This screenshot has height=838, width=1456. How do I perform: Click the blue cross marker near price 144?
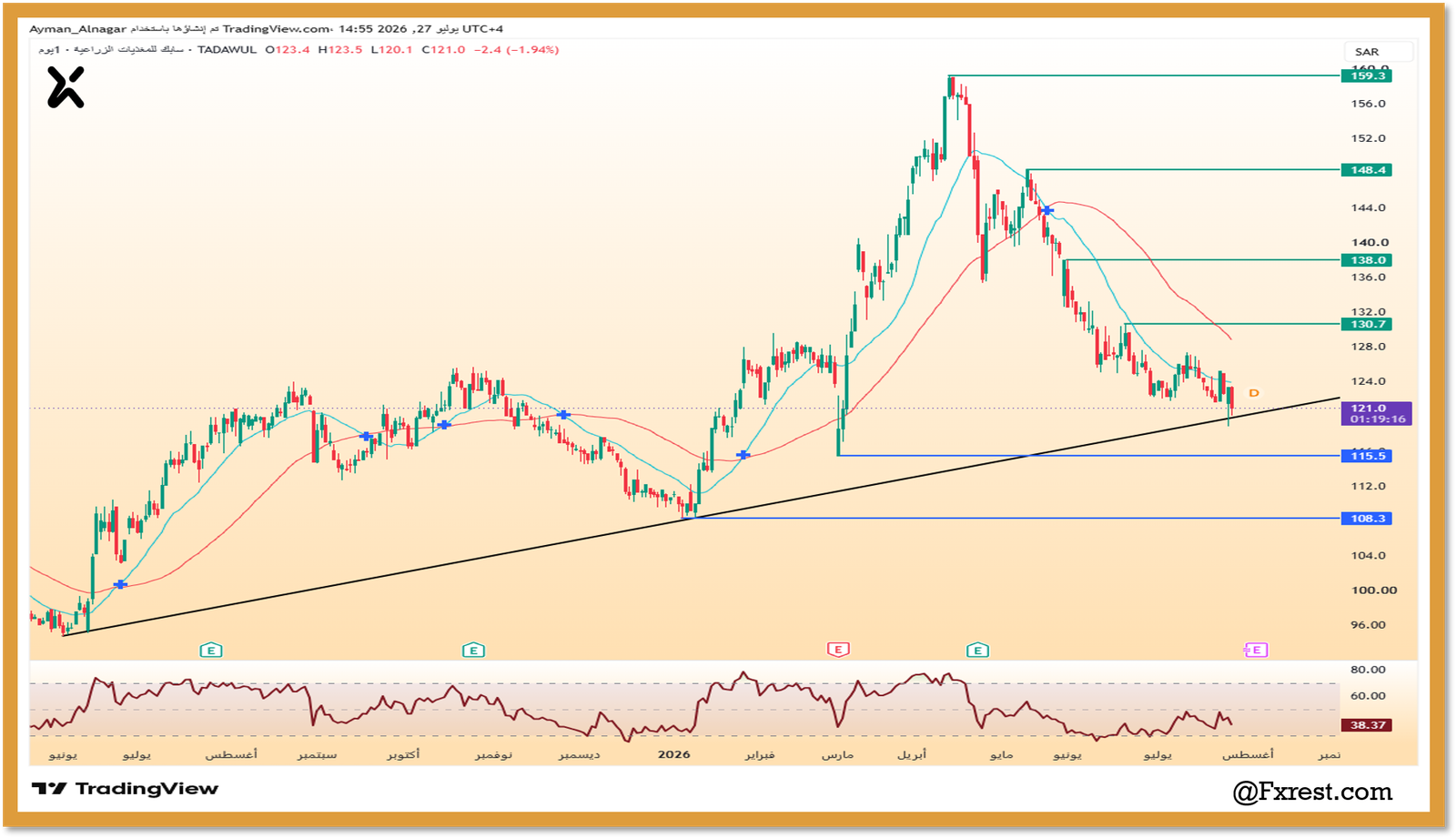[x=1047, y=210]
